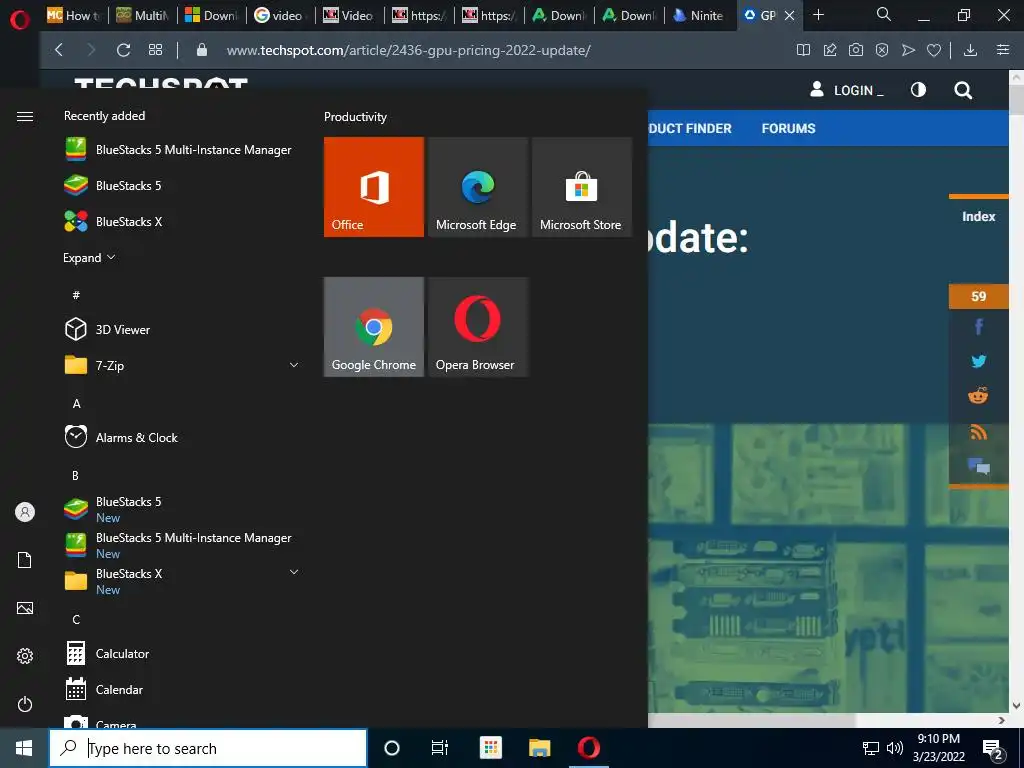The image size is (1024, 768).
Task: Open the colorful grid app on taskbar
Action: tap(490, 748)
